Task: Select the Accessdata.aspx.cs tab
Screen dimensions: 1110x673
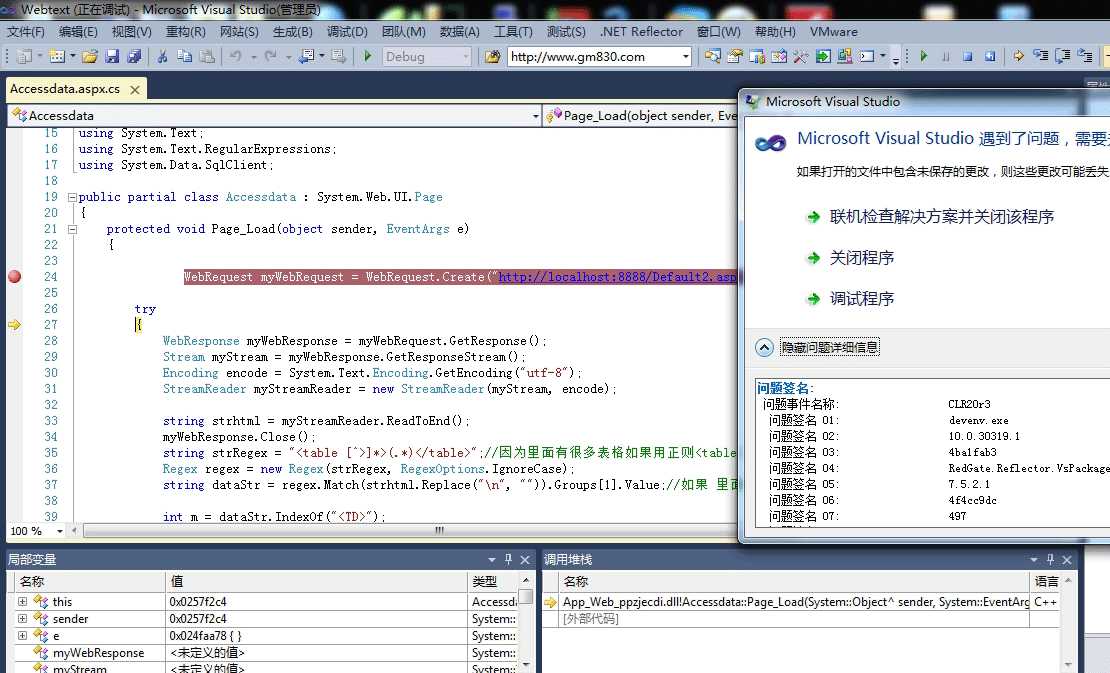Action: 65,89
